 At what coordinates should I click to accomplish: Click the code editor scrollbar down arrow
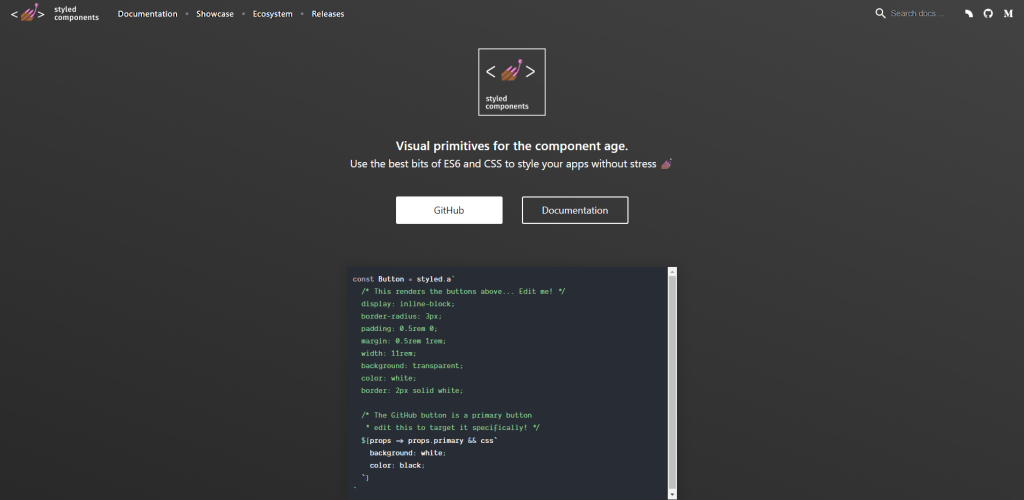coord(673,495)
